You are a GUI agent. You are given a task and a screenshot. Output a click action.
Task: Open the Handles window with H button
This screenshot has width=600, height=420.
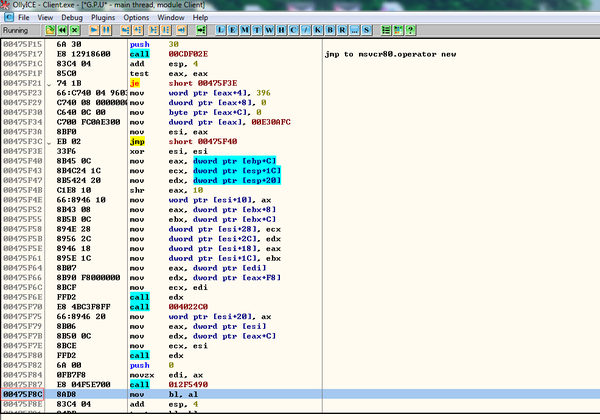pyautogui.click(x=283, y=31)
